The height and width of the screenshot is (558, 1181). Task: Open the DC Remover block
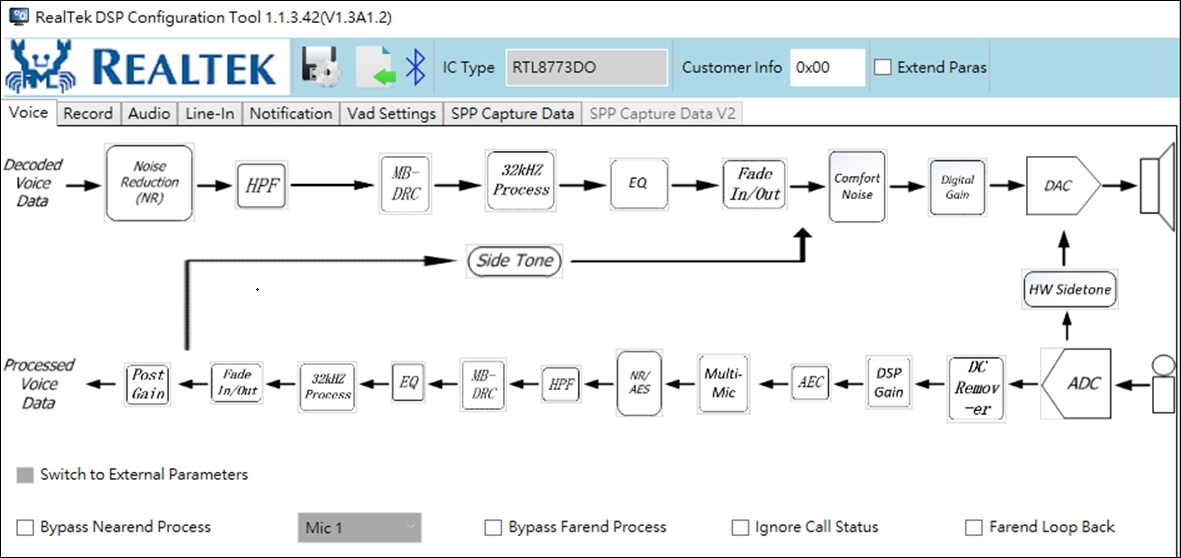point(977,387)
